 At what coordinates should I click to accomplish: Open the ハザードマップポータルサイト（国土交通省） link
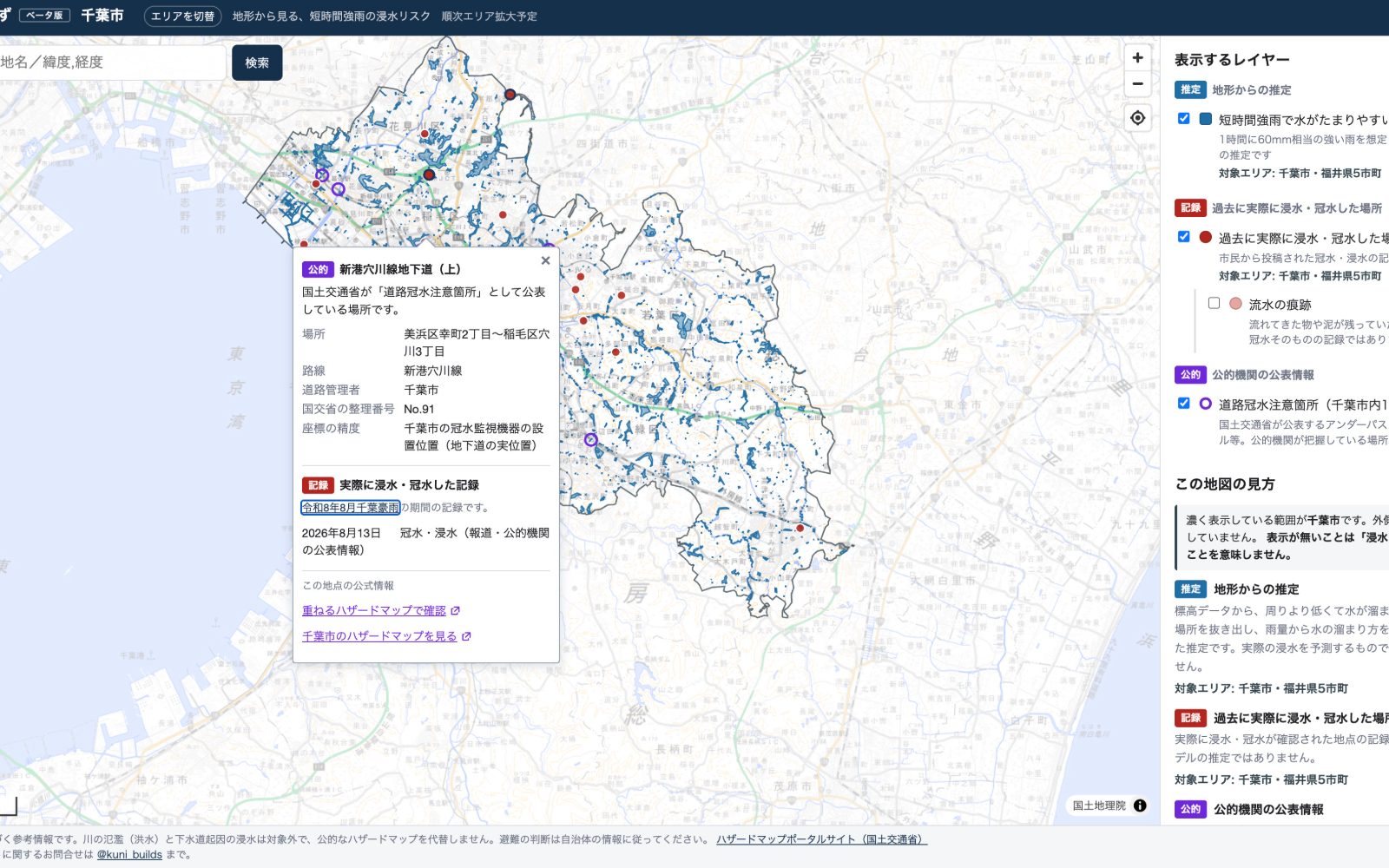point(821,839)
